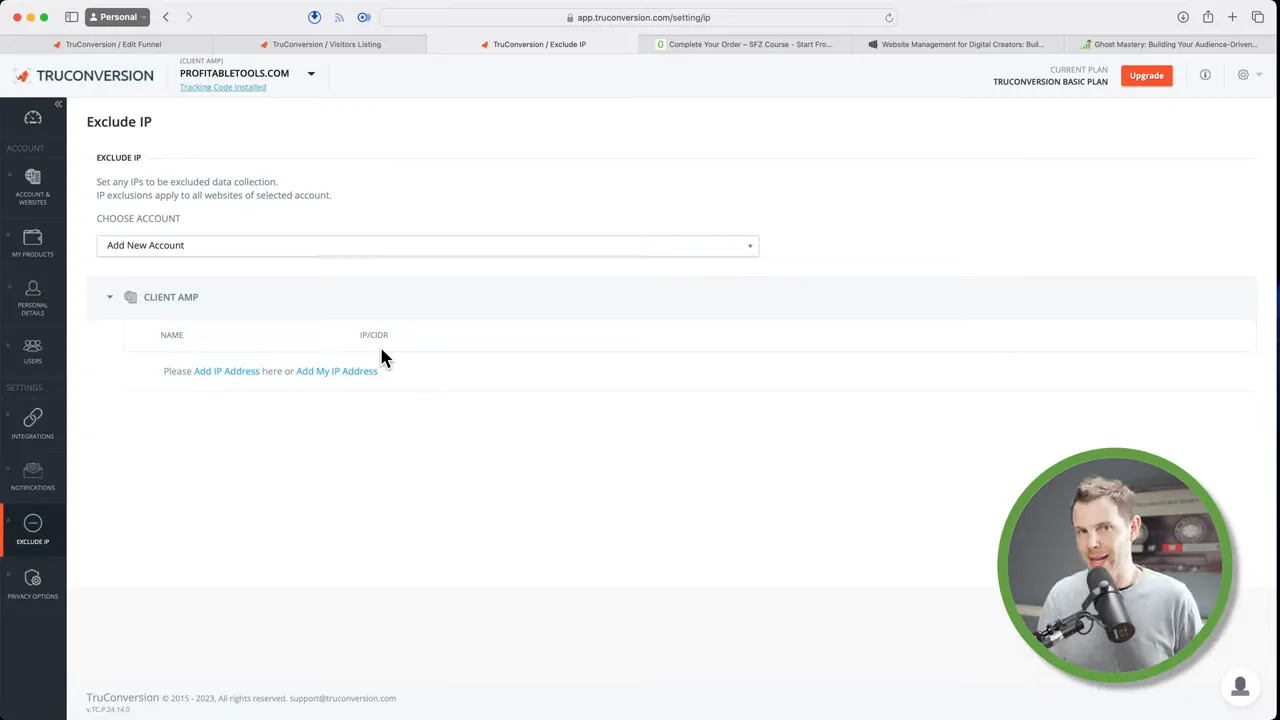The height and width of the screenshot is (720, 1280).
Task: Open the Share menu in Safari
Action: [1208, 17]
